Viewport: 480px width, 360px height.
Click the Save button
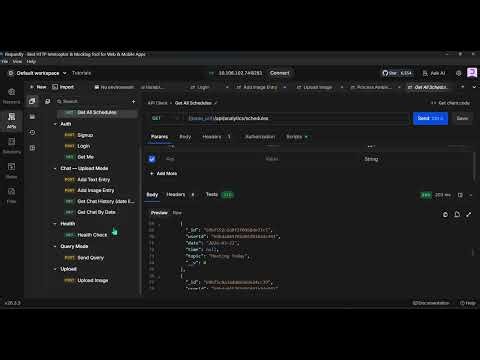point(462,118)
